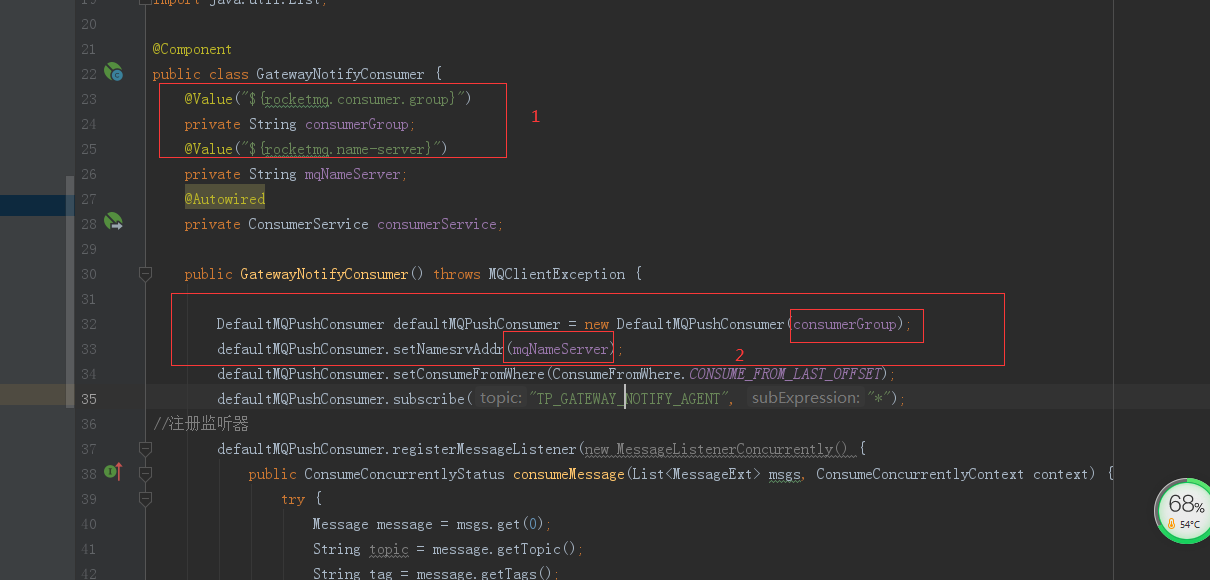Click the circular 68% battery widget
The height and width of the screenshot is (580, 1210).
click(1183, 510)
